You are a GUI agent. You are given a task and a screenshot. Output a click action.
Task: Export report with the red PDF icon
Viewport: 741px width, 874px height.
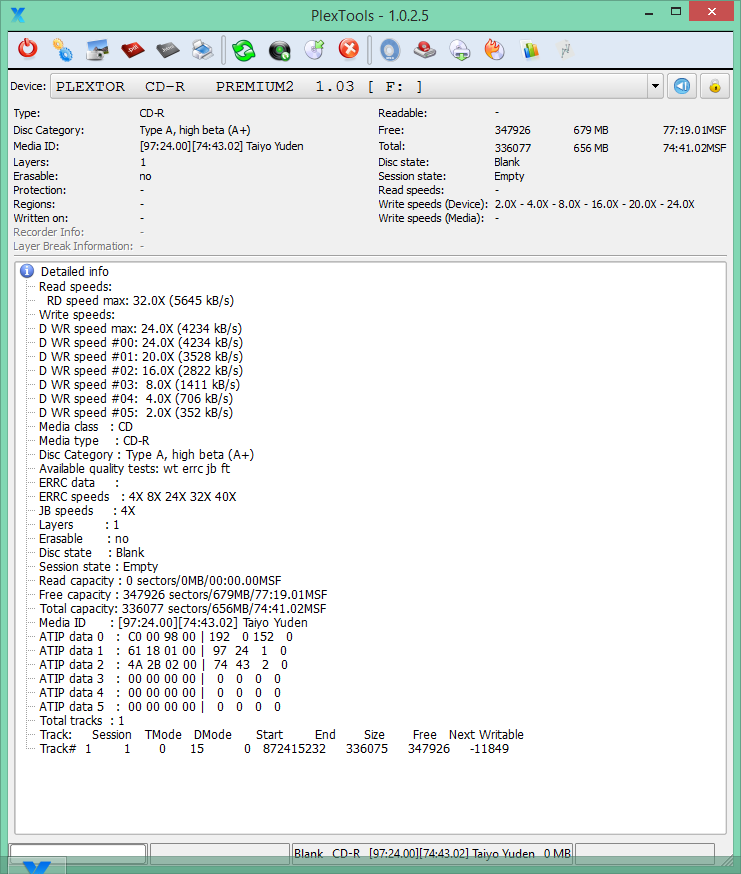[132, 50]
